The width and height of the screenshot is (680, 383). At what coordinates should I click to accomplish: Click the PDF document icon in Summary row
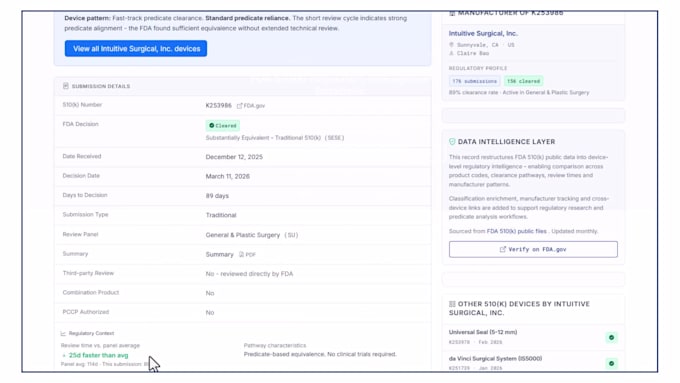coord(242,255)
